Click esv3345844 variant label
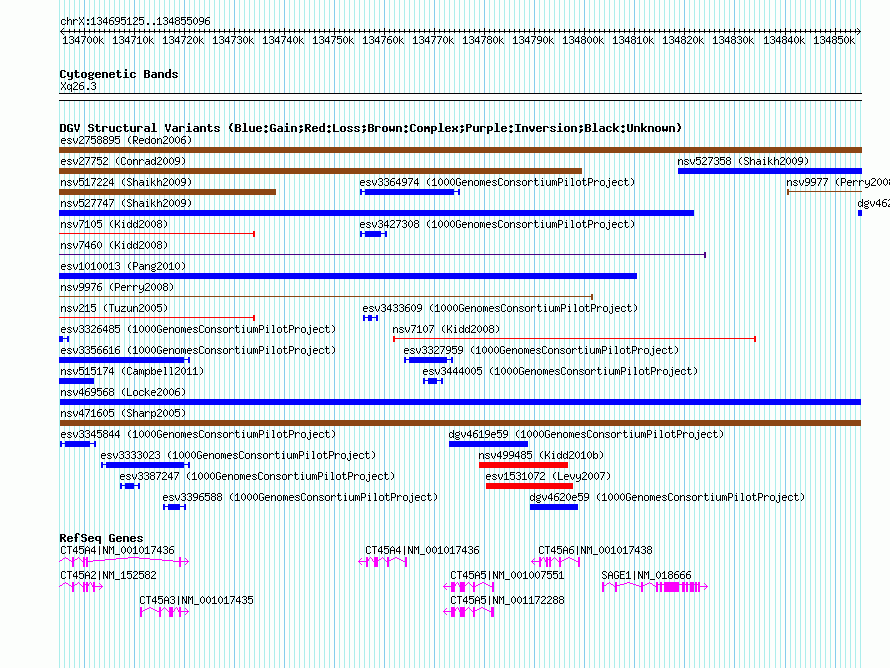The width and height of the screenshot is (890, 668). point(198,434)
